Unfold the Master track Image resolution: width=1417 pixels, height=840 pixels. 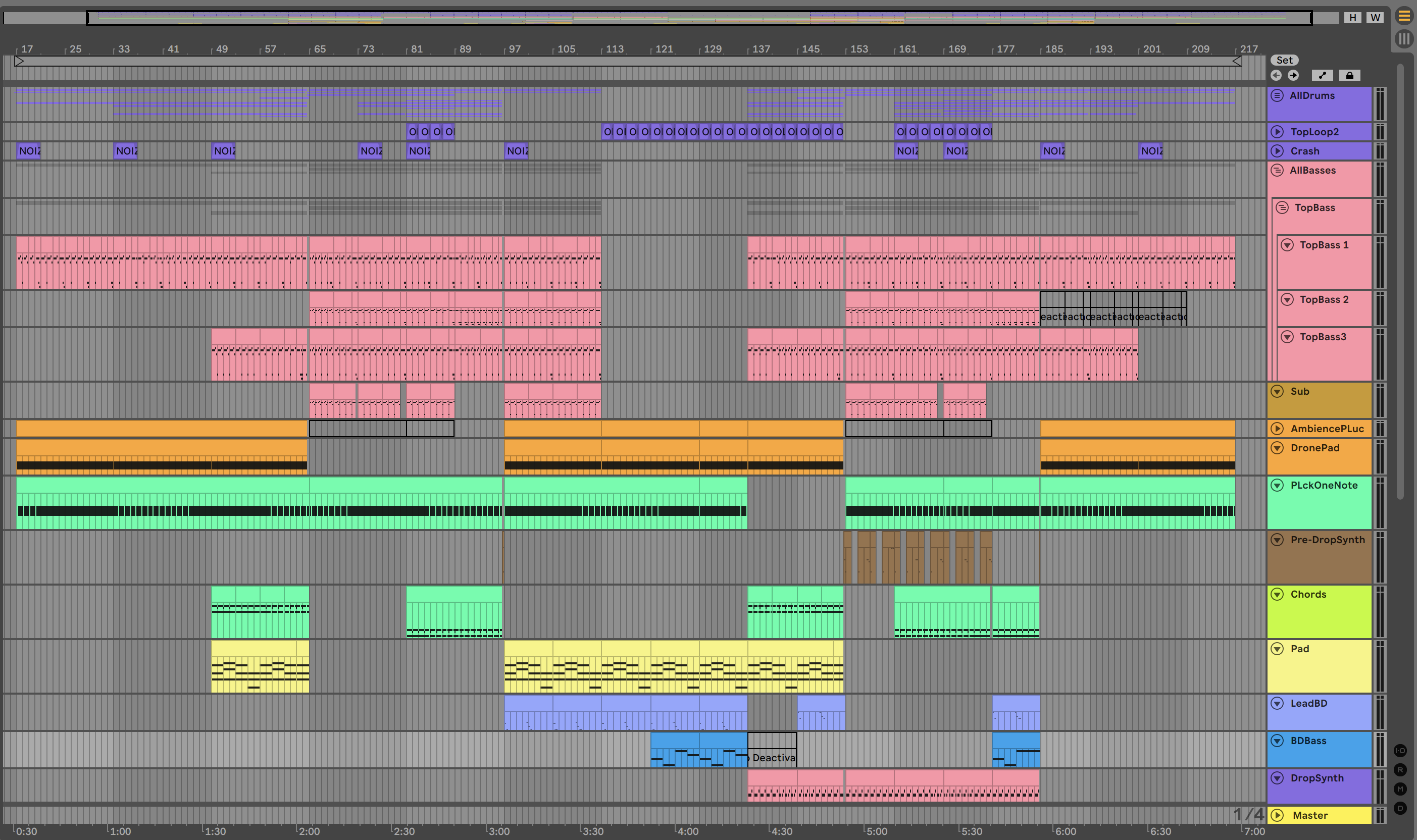pos(1277,816)
